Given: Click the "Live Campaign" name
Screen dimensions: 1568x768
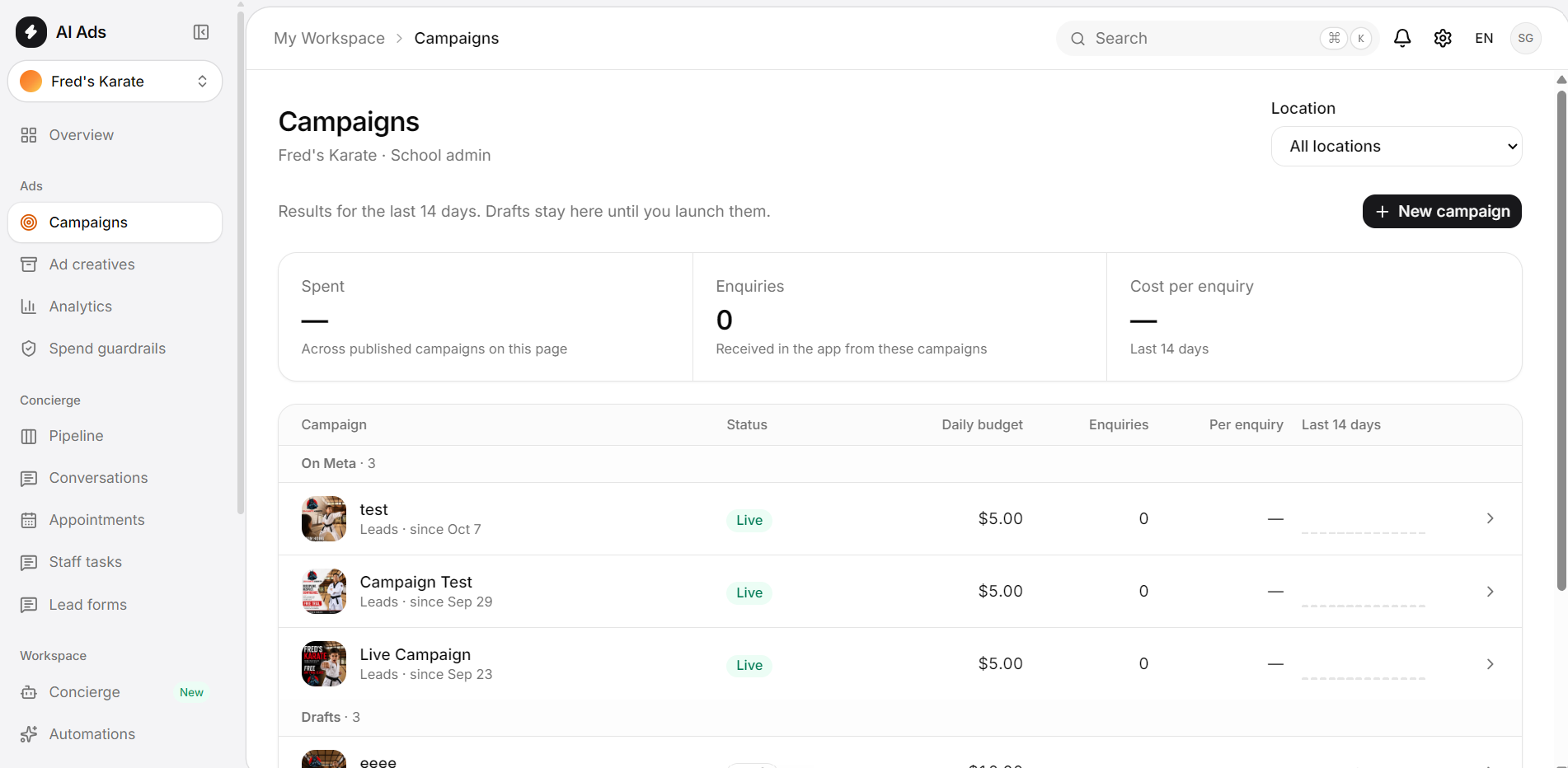Looking at the screenshot, I should pyautogui.click(x=415, y=655).
